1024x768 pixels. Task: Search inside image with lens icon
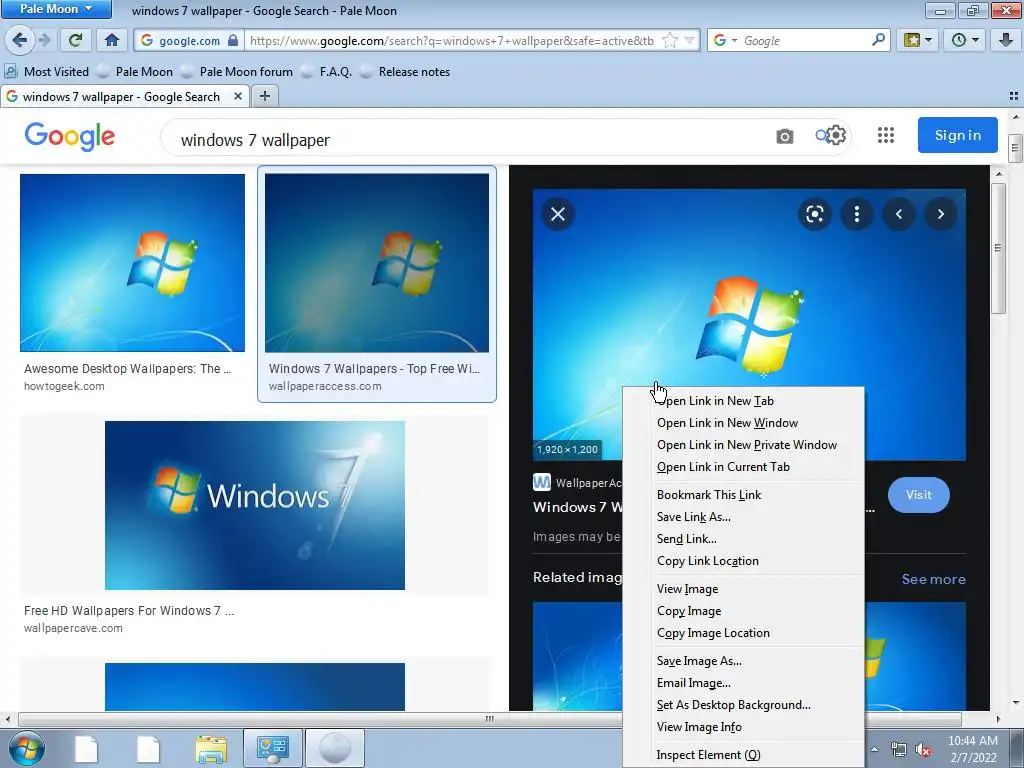814,214
